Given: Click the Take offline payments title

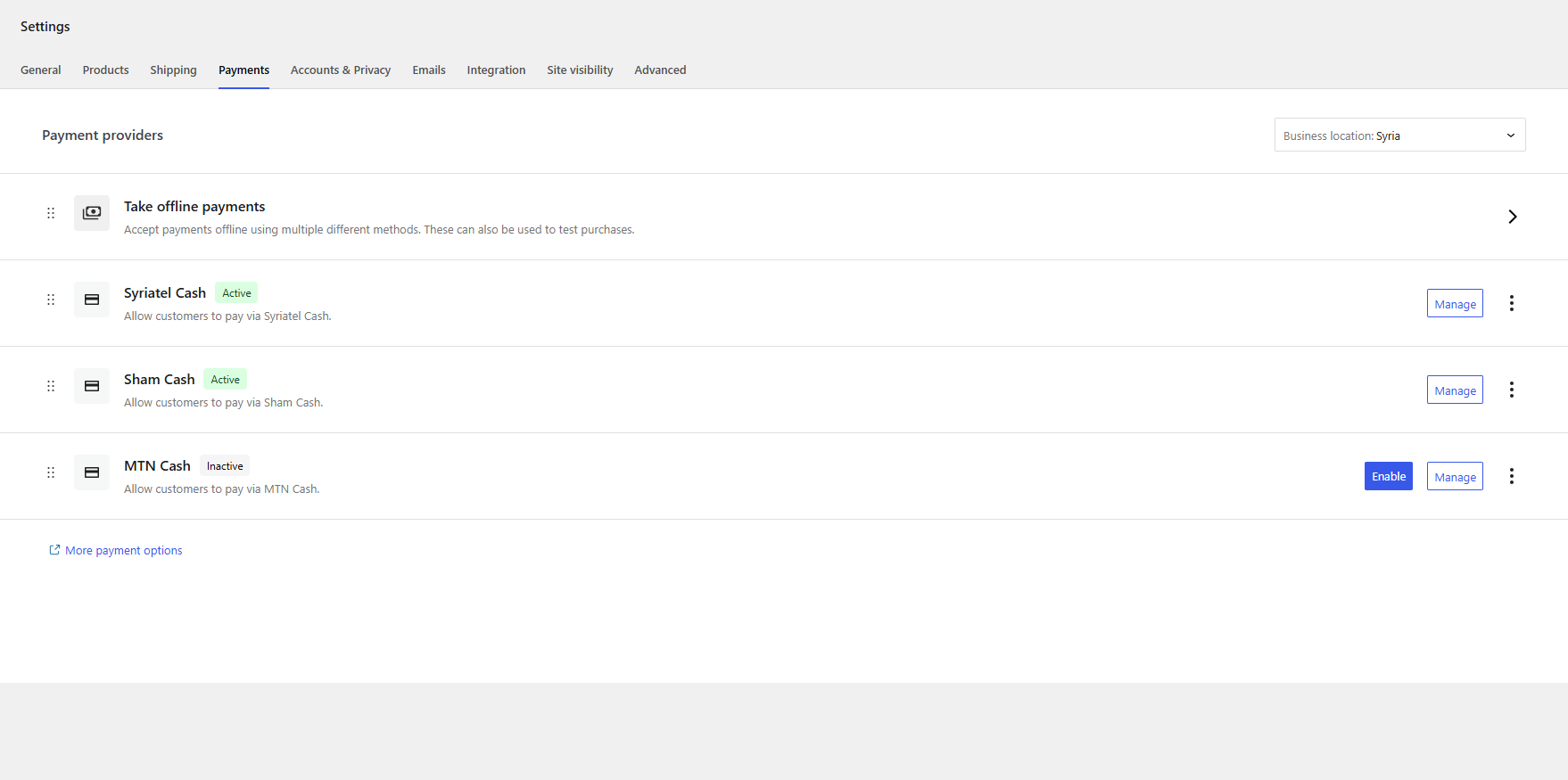Looking at the screenshot, I should point(194,207).
